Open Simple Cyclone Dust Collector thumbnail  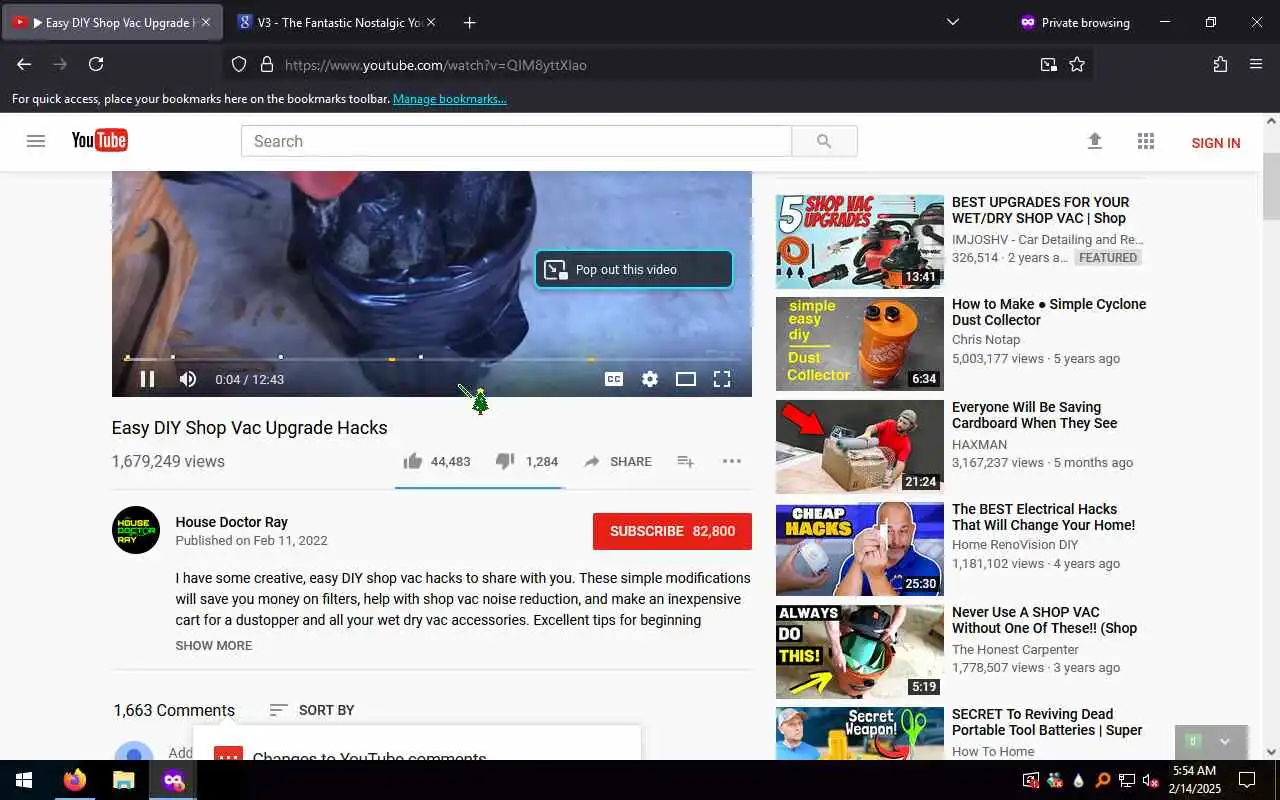pos(860,344)
